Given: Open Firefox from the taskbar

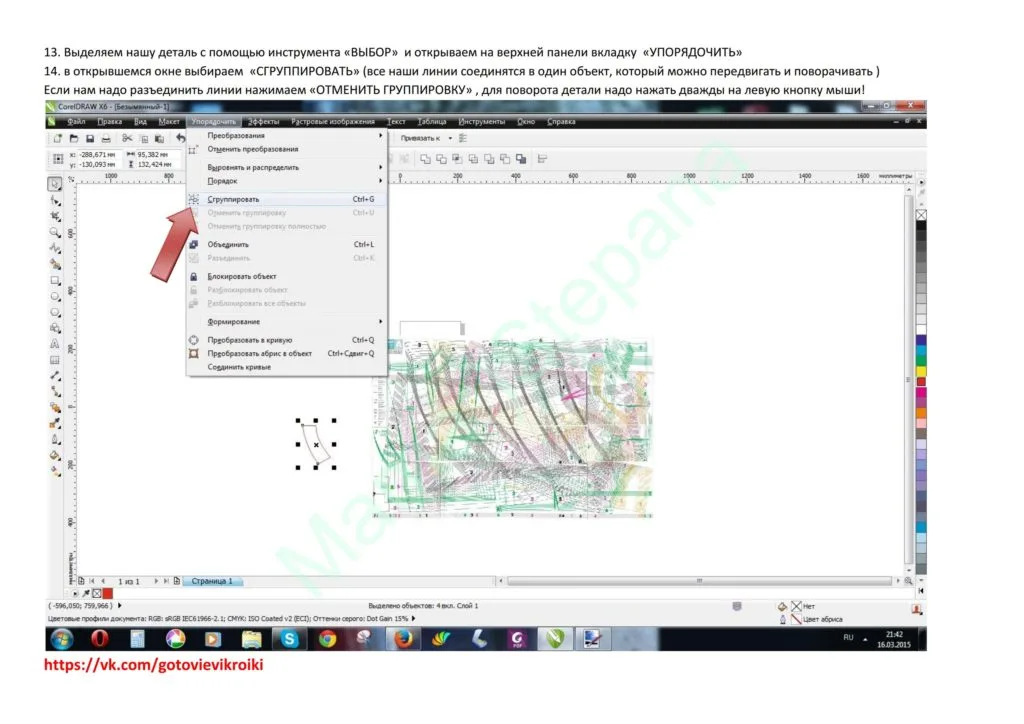Looking at the screenshot, I should pyautogui.click(x=403, y=638).
